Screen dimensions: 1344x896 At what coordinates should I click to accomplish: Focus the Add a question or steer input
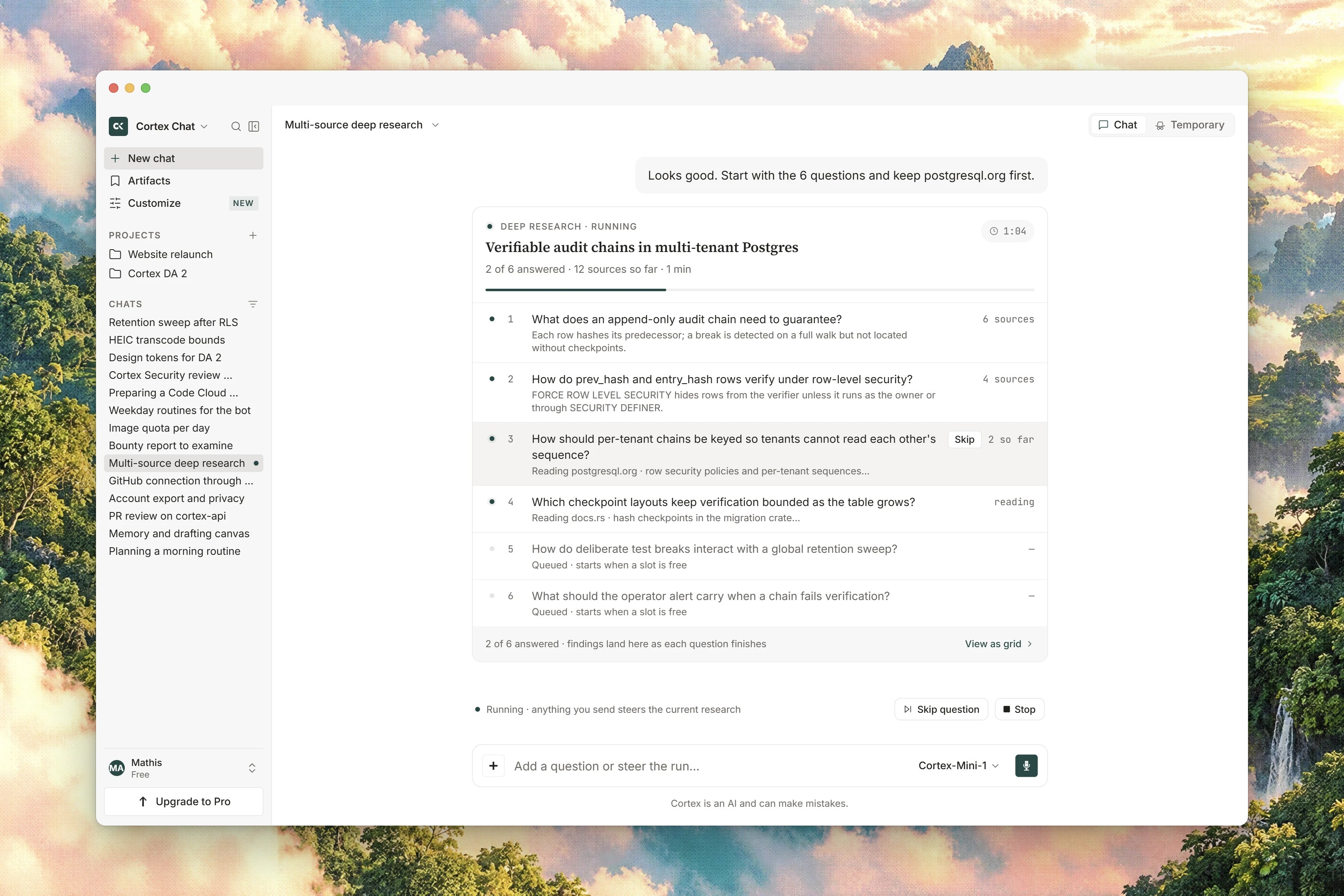point(708,766)
